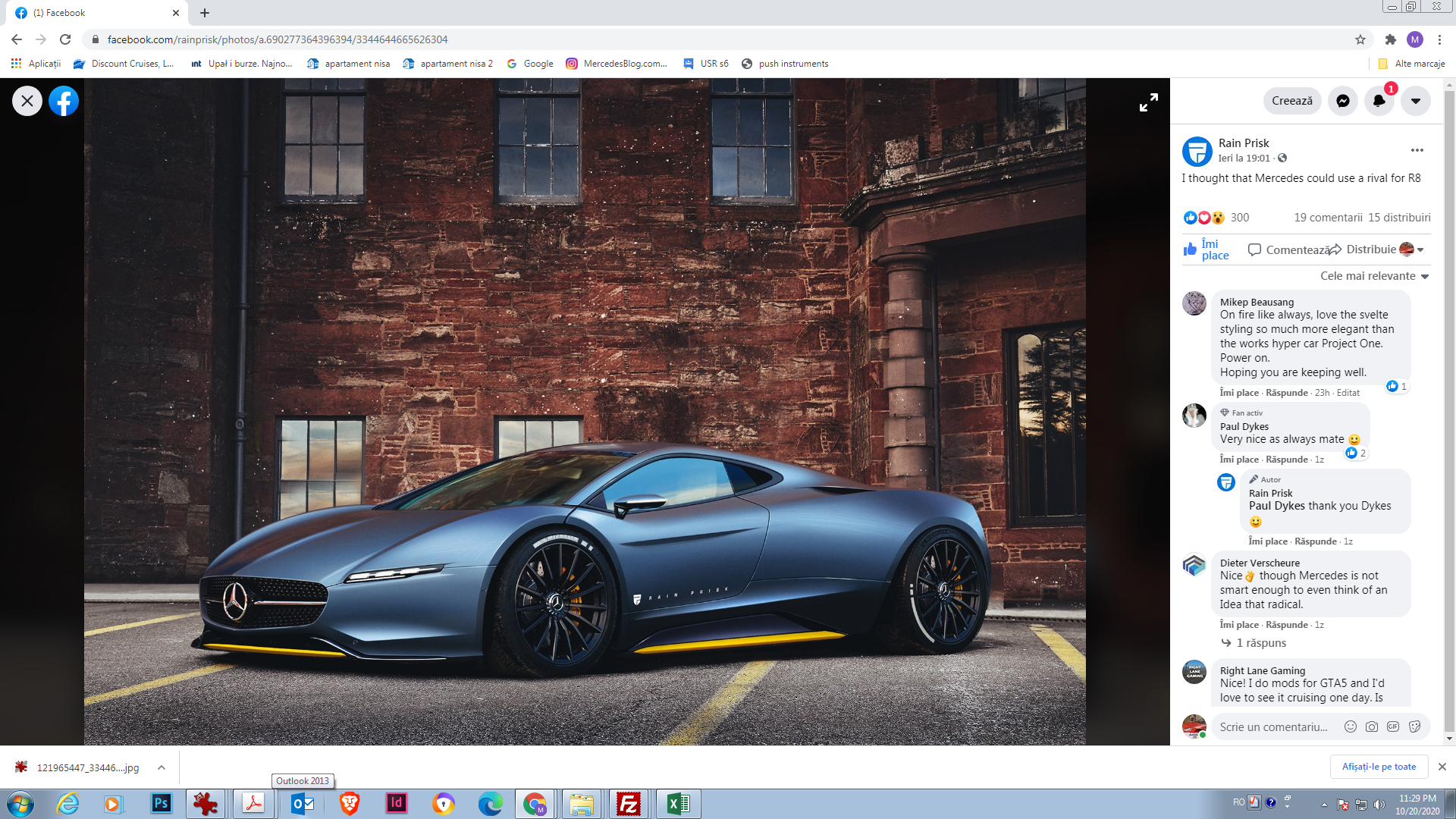
Task: Open Discount Cruises bookmark
Action: (124, 64)
